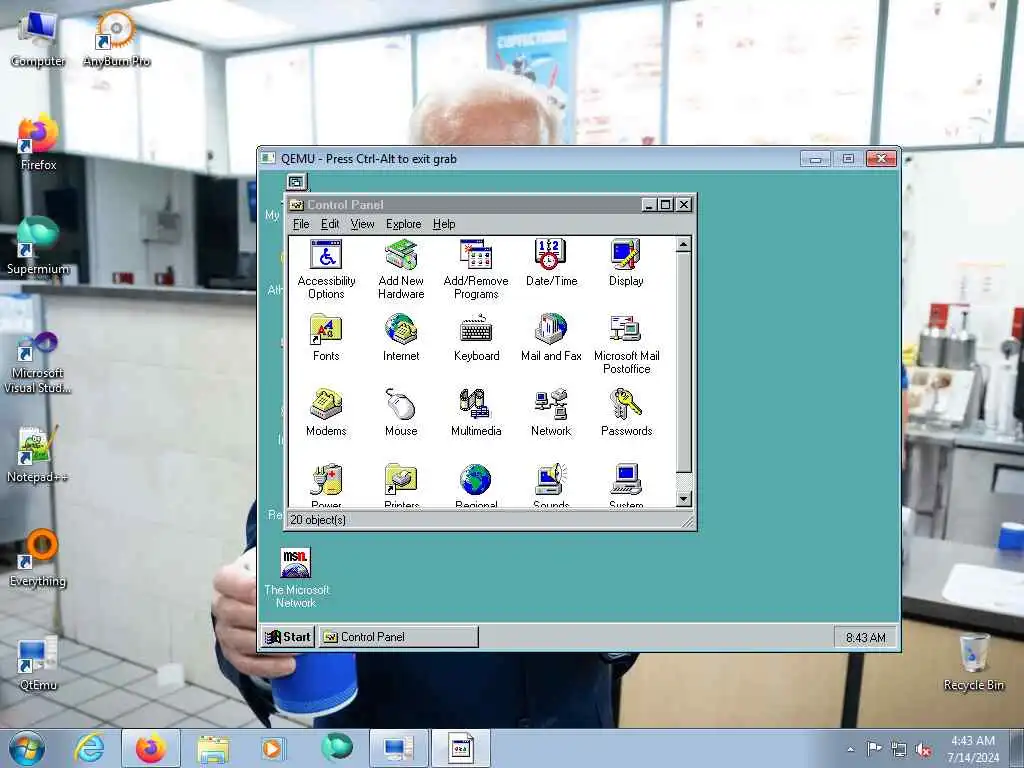Screen dimensions: 1024x768
Task: Click the Action Center flag tray icon
Action: click(874, 748)
